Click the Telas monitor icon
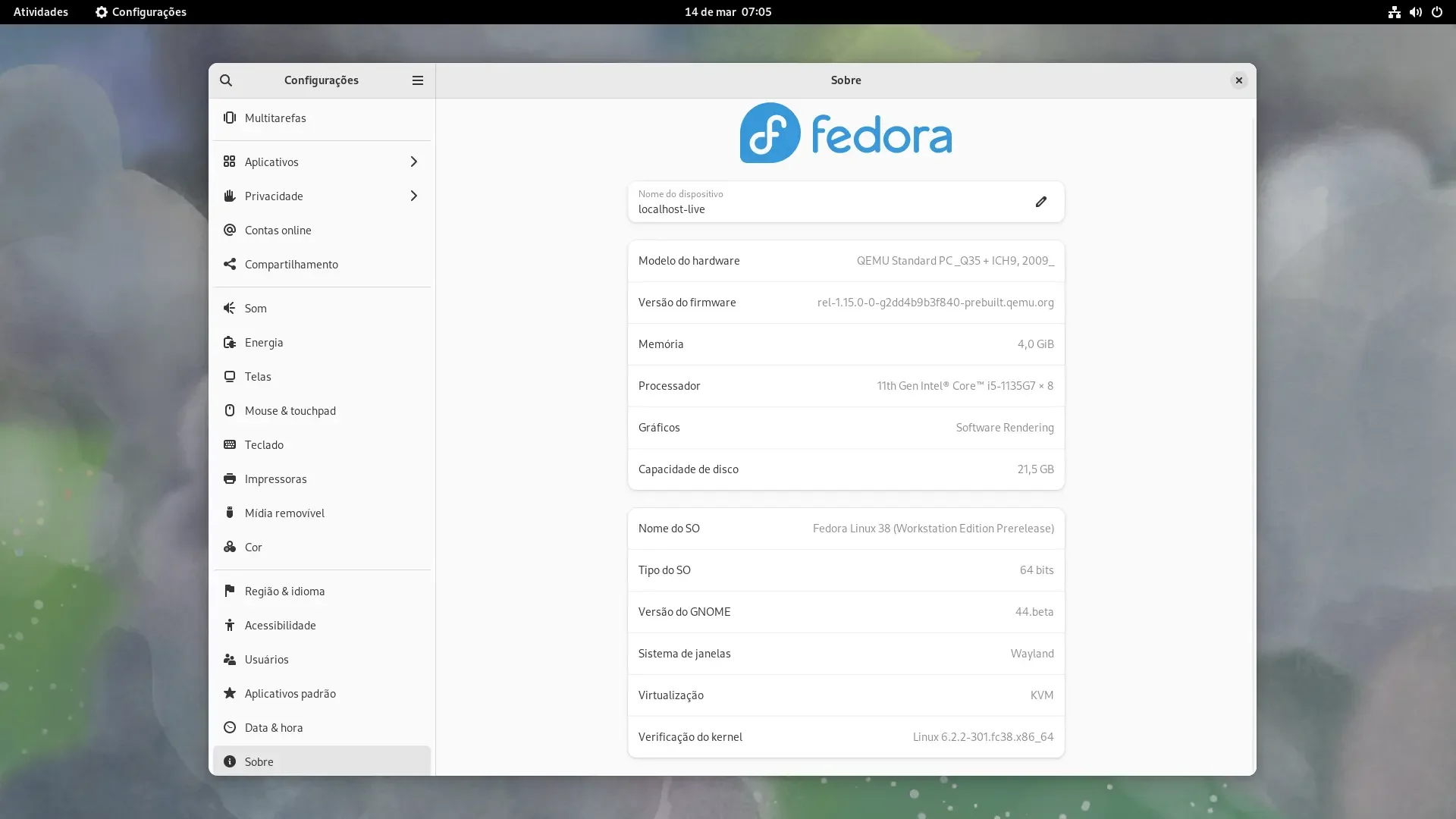 pos(229,376)
